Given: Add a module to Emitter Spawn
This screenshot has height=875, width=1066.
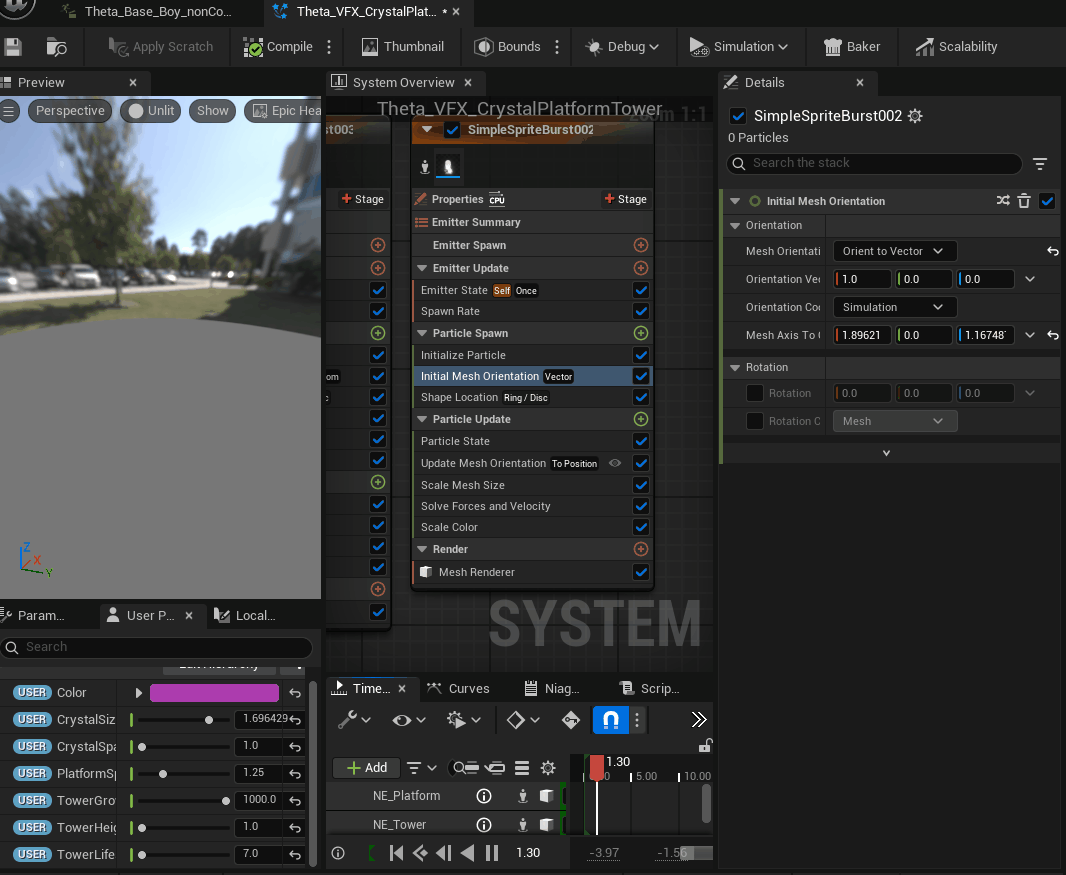Looking at the screenshot, I should pyautogui.click(x=640, y=245).
